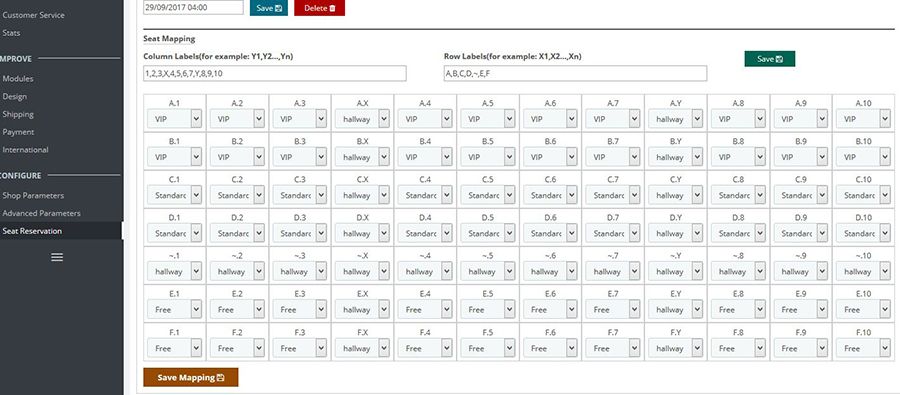Click the red Delete button with trash icon

[319, 8]
